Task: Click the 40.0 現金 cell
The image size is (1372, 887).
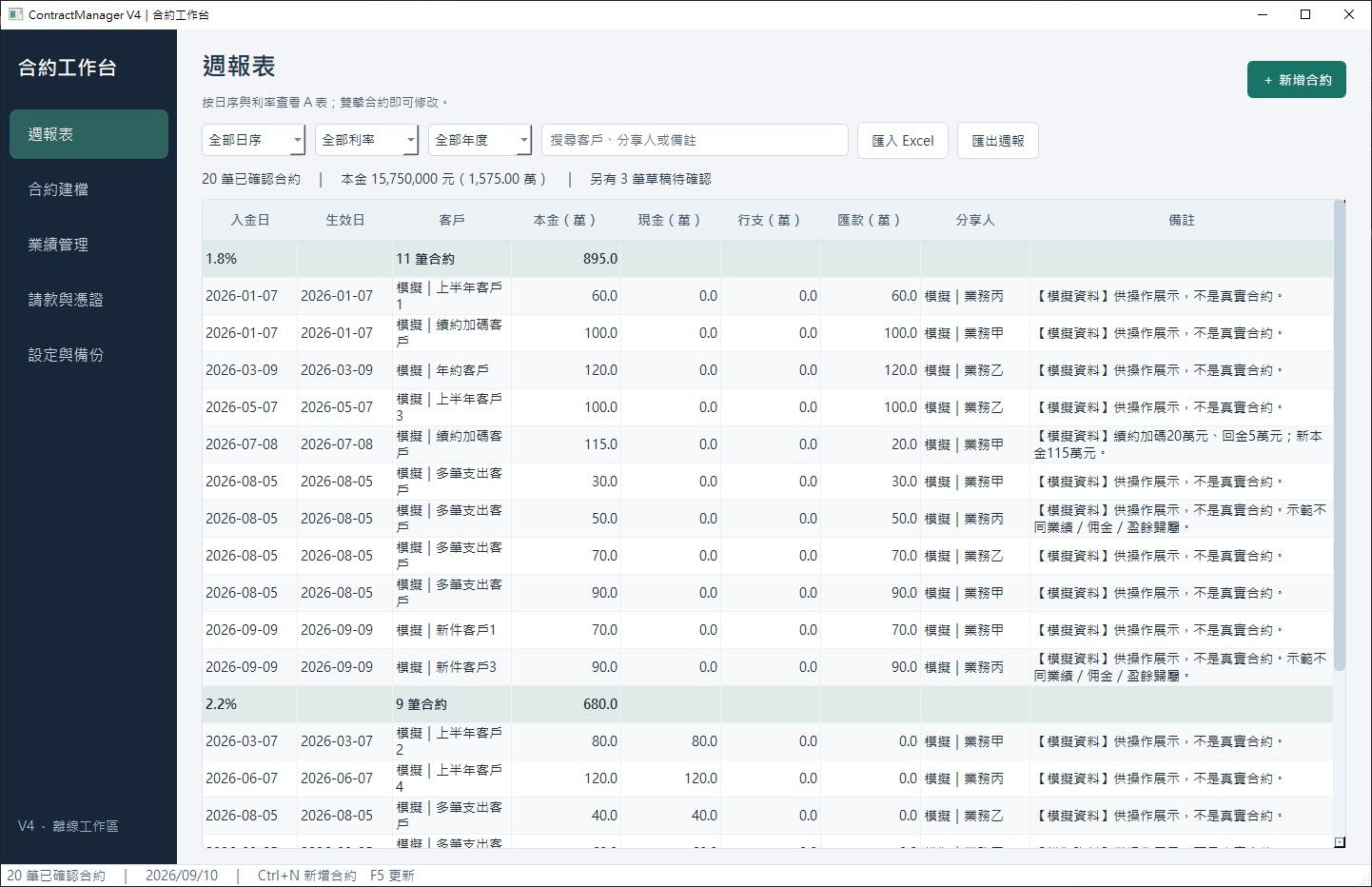Action: pyautogui.click(x=671, y=816)
